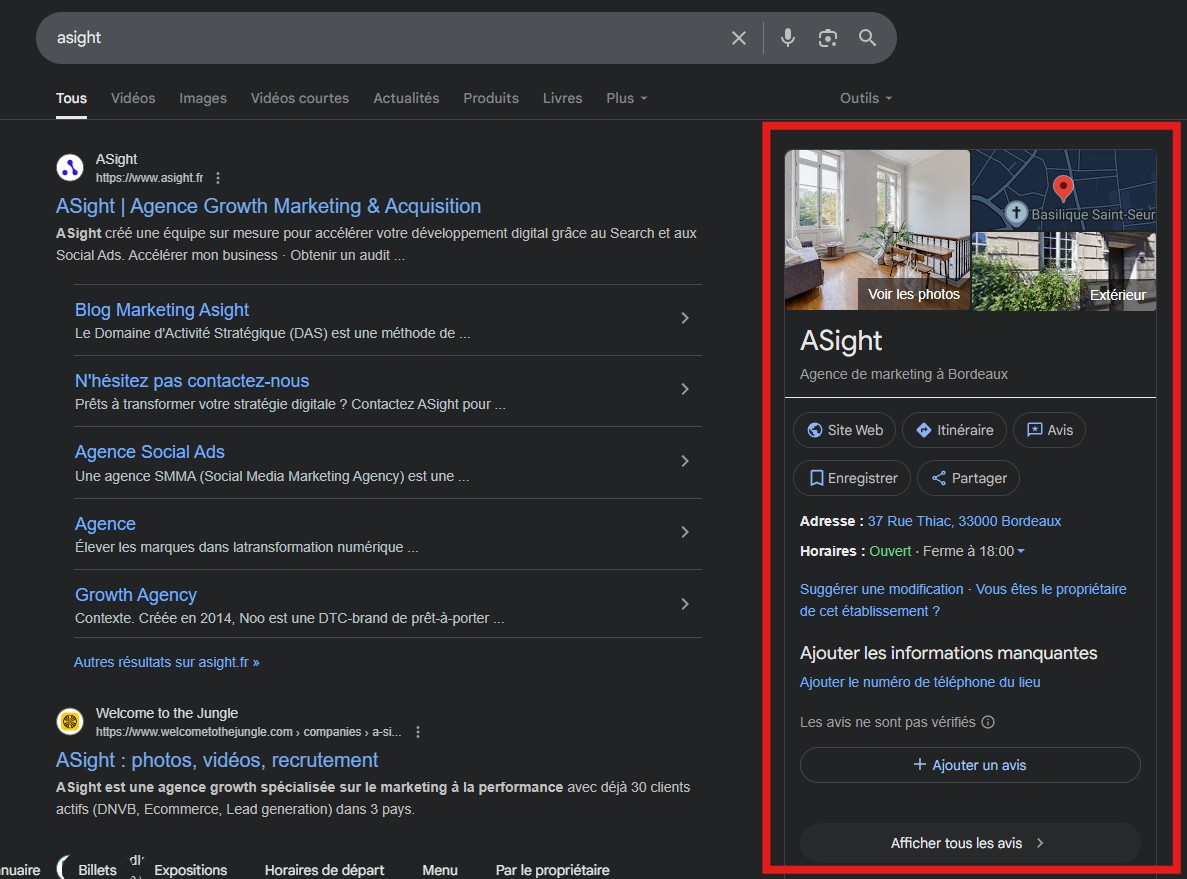This screenshot has height=879, width=1187.
Task: Click the ASight site favicon
Action: [70, 167]
